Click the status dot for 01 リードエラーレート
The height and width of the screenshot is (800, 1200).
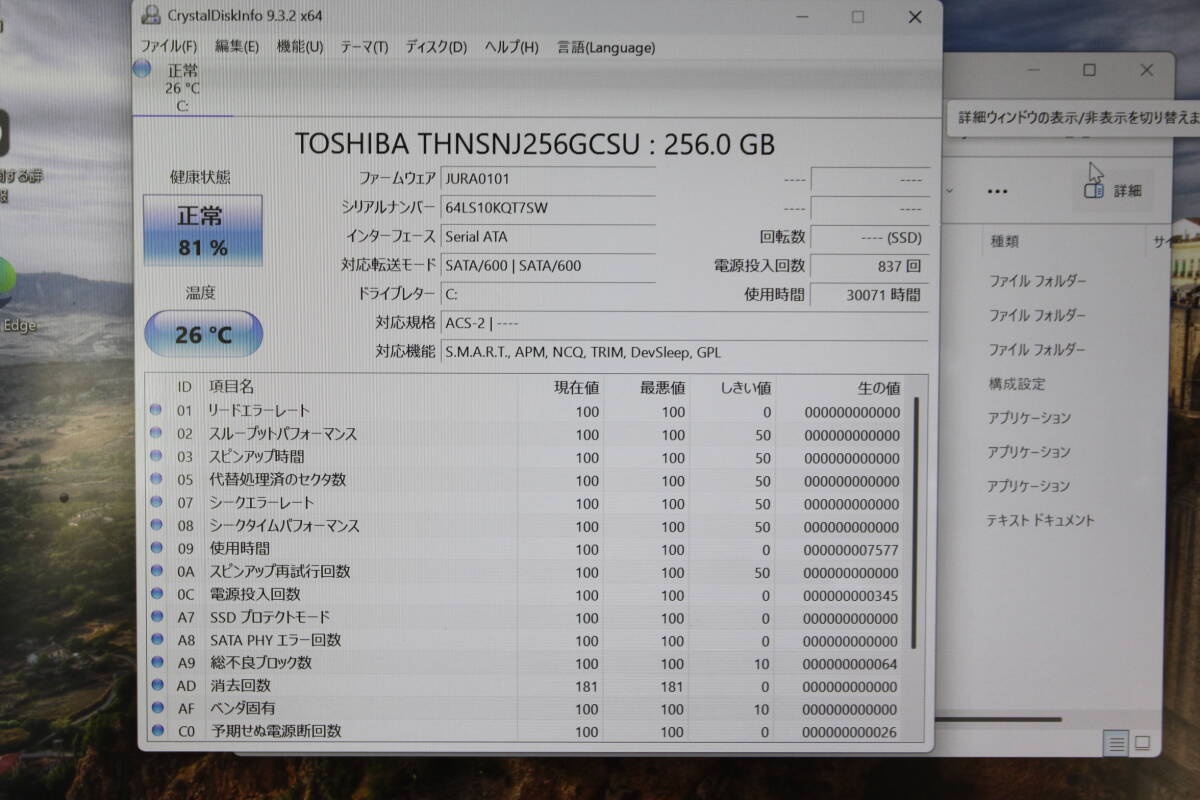pos(156,410)
